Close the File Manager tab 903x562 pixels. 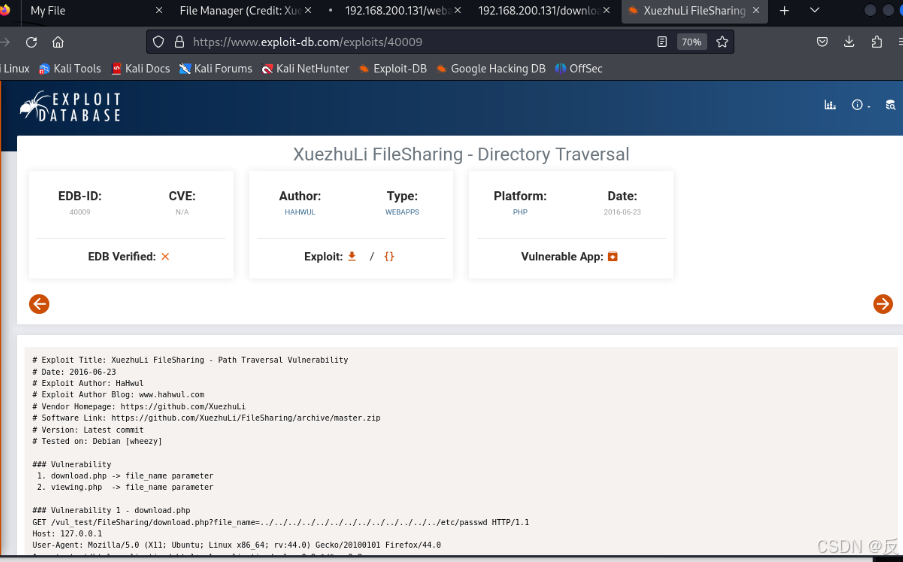(x=308, y=10)
